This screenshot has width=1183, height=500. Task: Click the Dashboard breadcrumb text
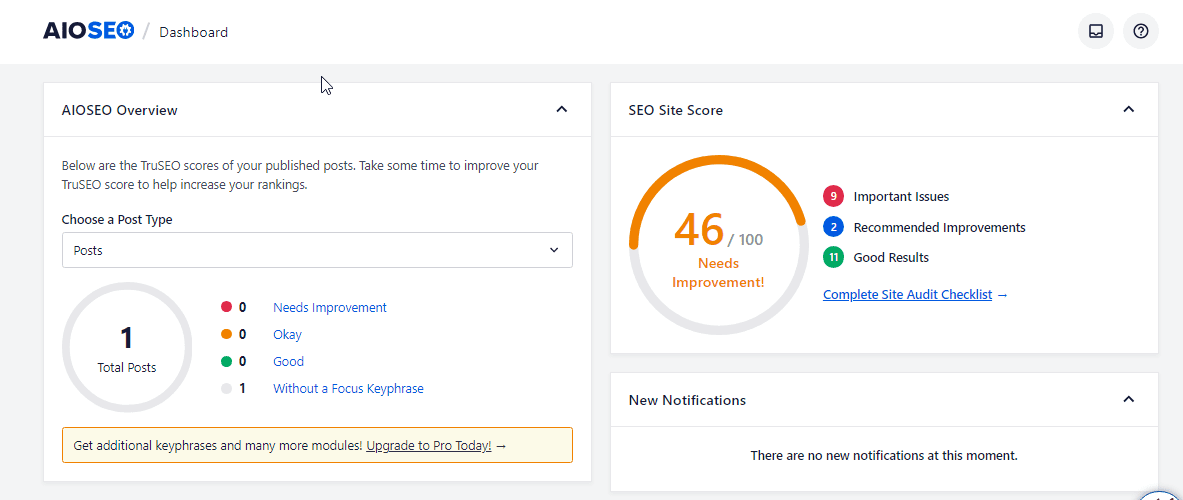pyautogui.click(x=194, y=32)
